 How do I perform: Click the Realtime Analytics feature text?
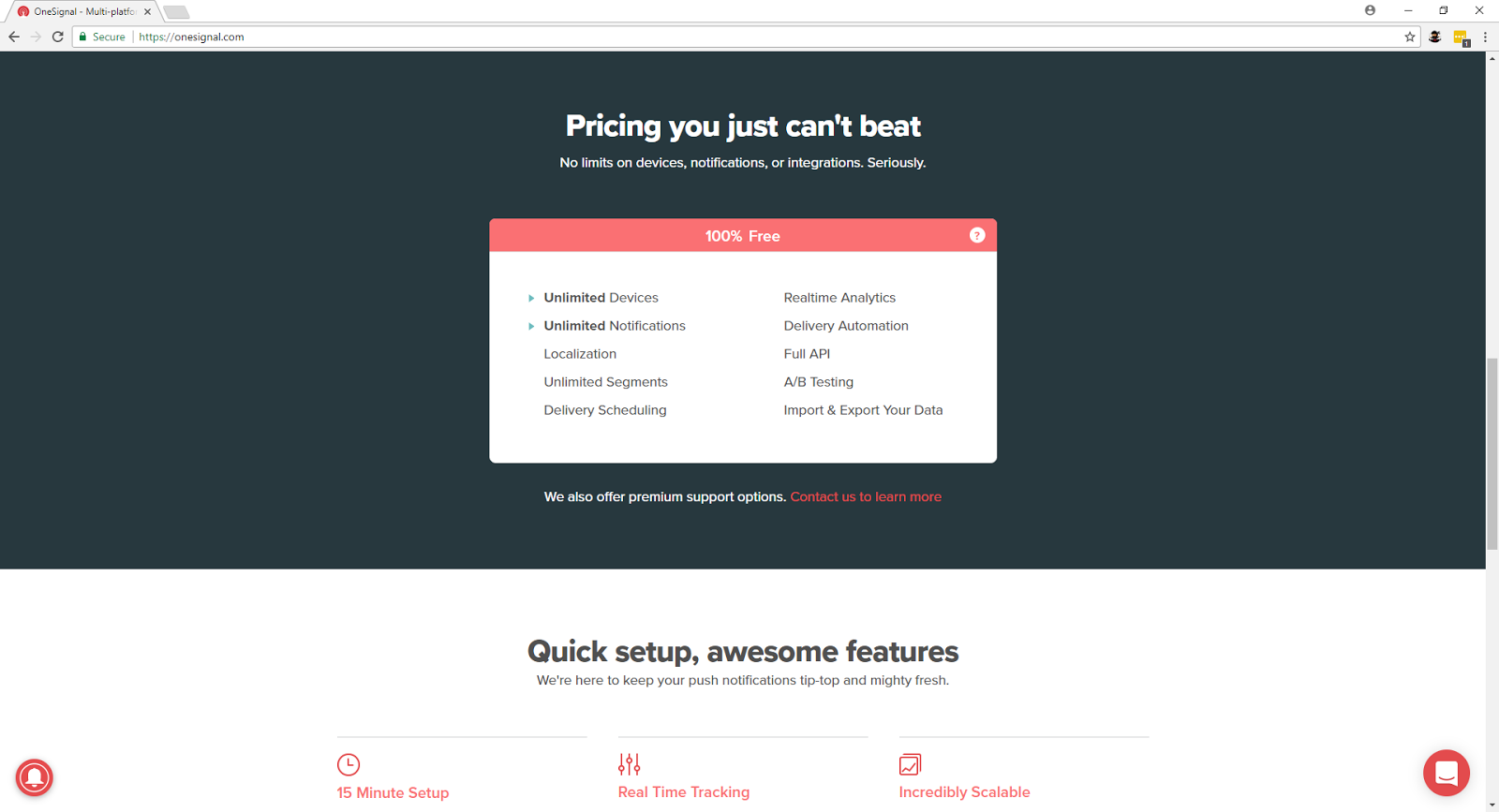coord(839,298)
